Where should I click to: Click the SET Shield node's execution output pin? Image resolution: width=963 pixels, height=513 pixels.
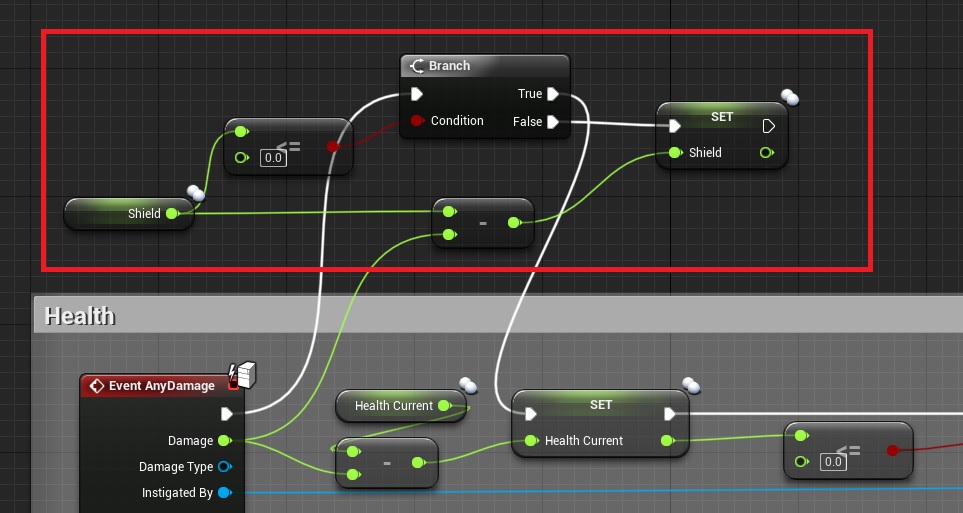click(769, 126)
